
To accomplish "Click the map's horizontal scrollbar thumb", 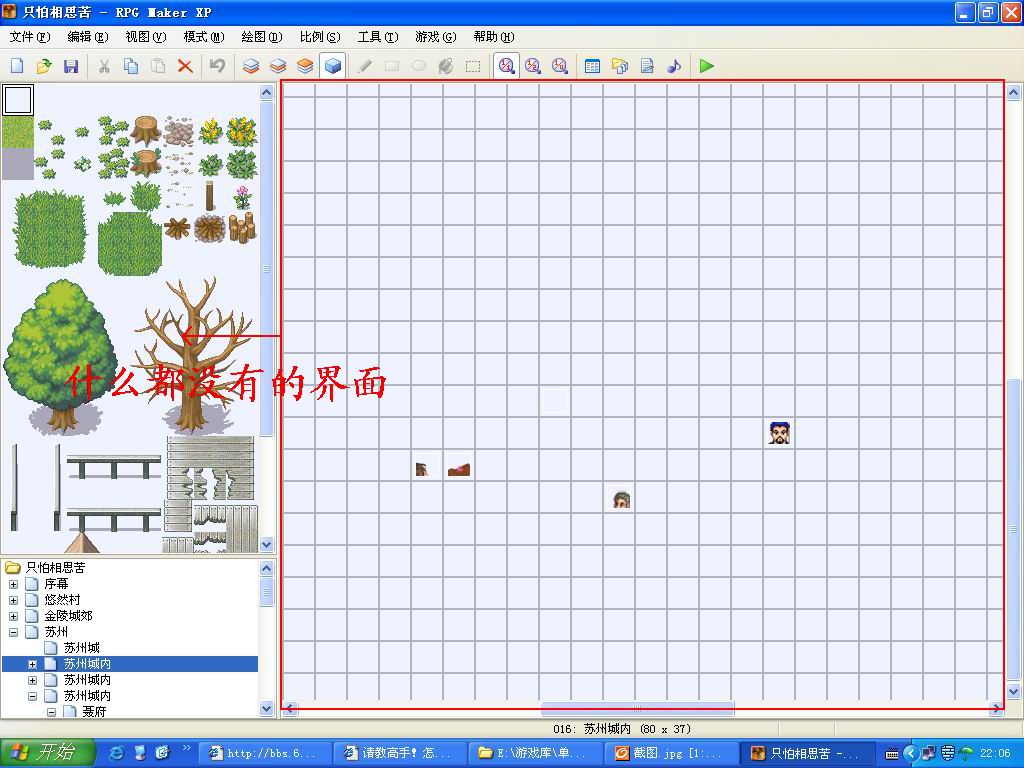I will [x=637, y=709].
